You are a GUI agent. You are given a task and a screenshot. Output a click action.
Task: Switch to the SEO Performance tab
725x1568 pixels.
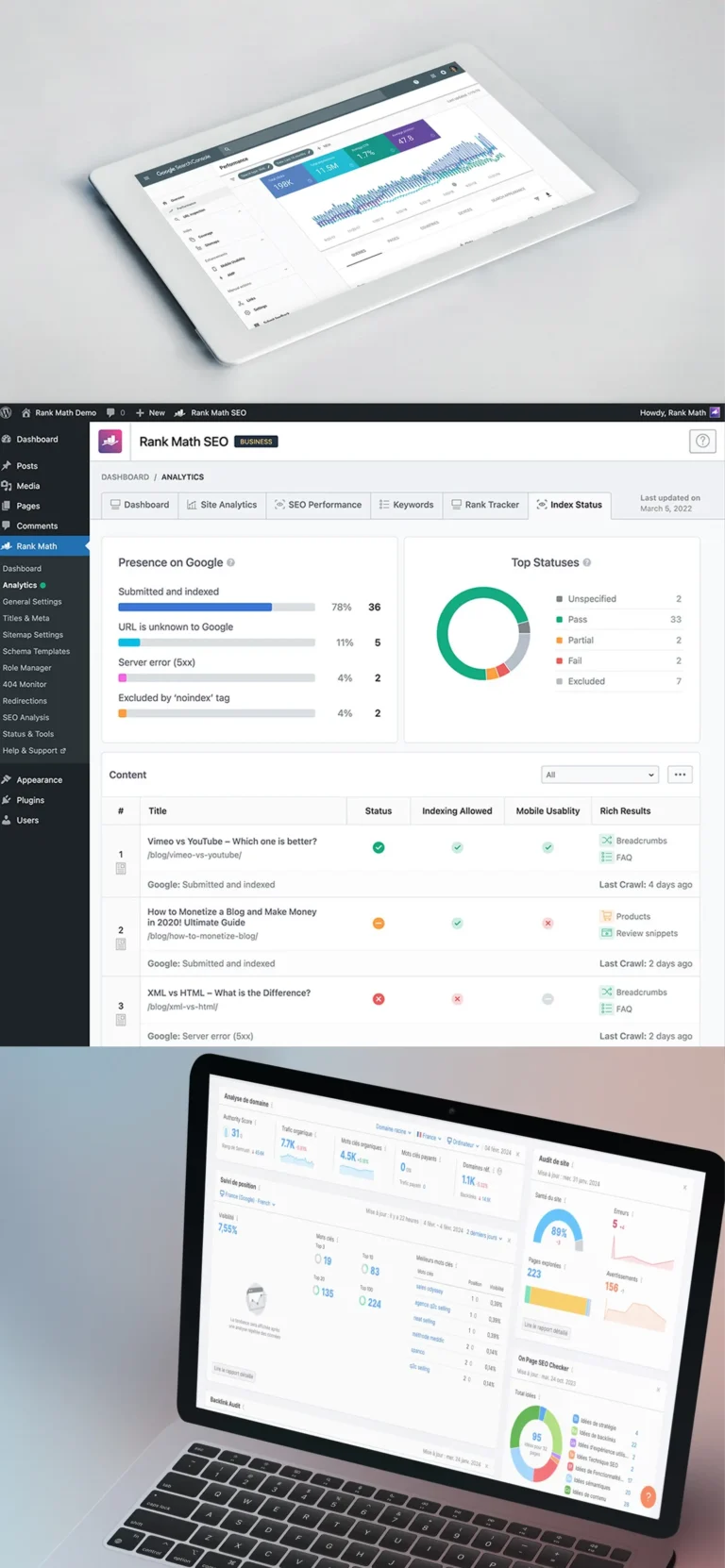pyautogui.click(x=318, y=505)
